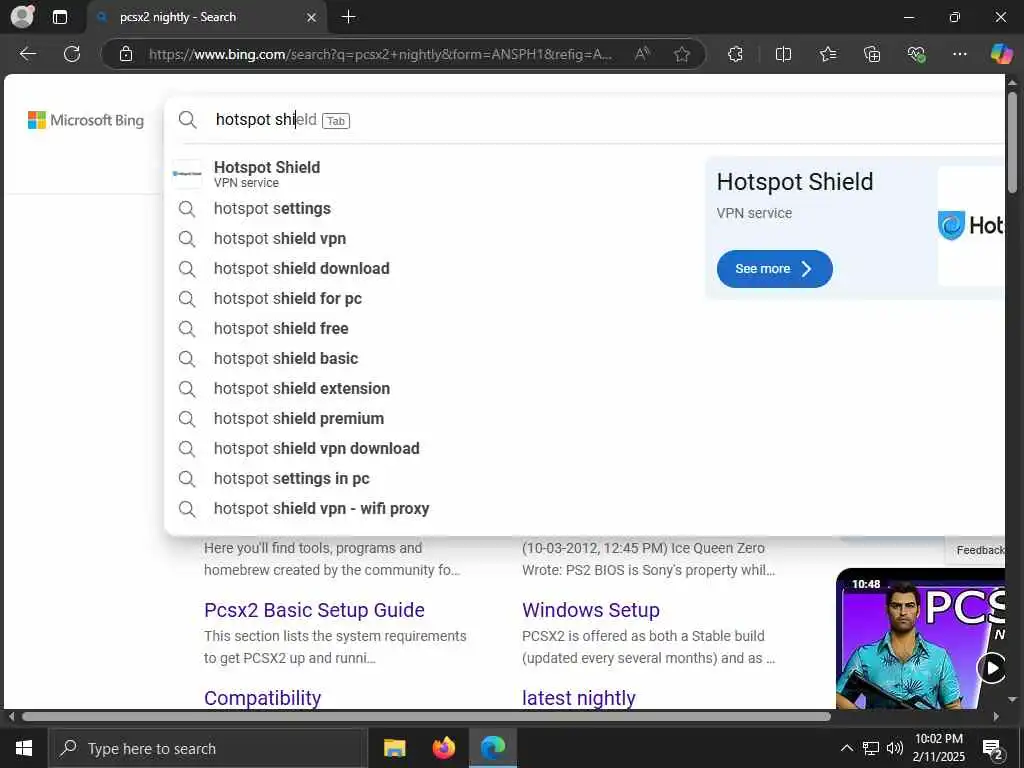Activate Read aloud icon in address bar
Image resolution: width=1024 pixels, height=768 pixels.
coord(642,54)
